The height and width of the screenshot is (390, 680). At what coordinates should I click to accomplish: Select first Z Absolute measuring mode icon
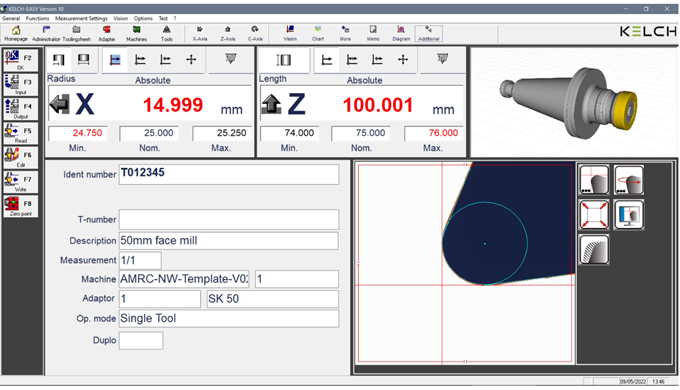pyautogui.click(x=327, y=59)
